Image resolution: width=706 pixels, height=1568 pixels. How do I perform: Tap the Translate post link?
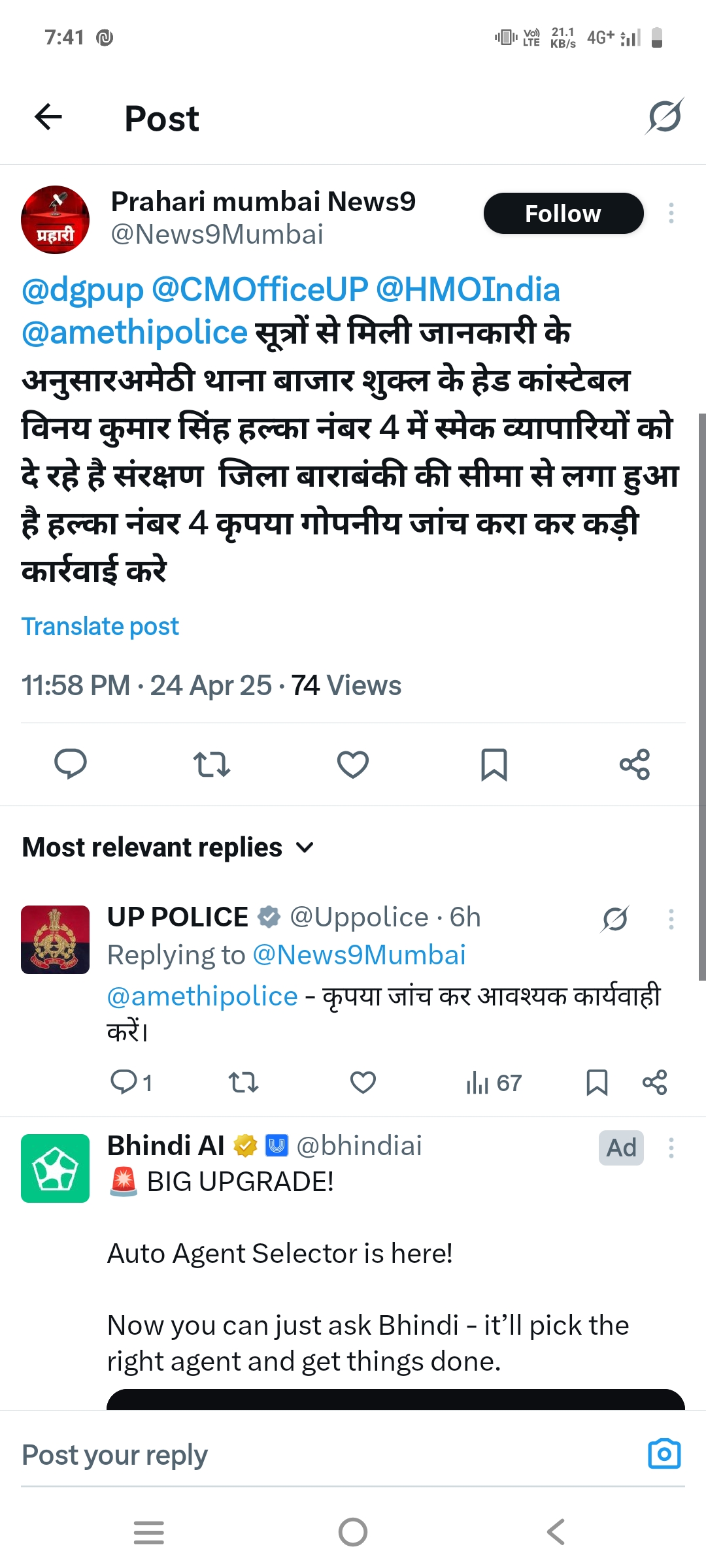tap(100, 627)
